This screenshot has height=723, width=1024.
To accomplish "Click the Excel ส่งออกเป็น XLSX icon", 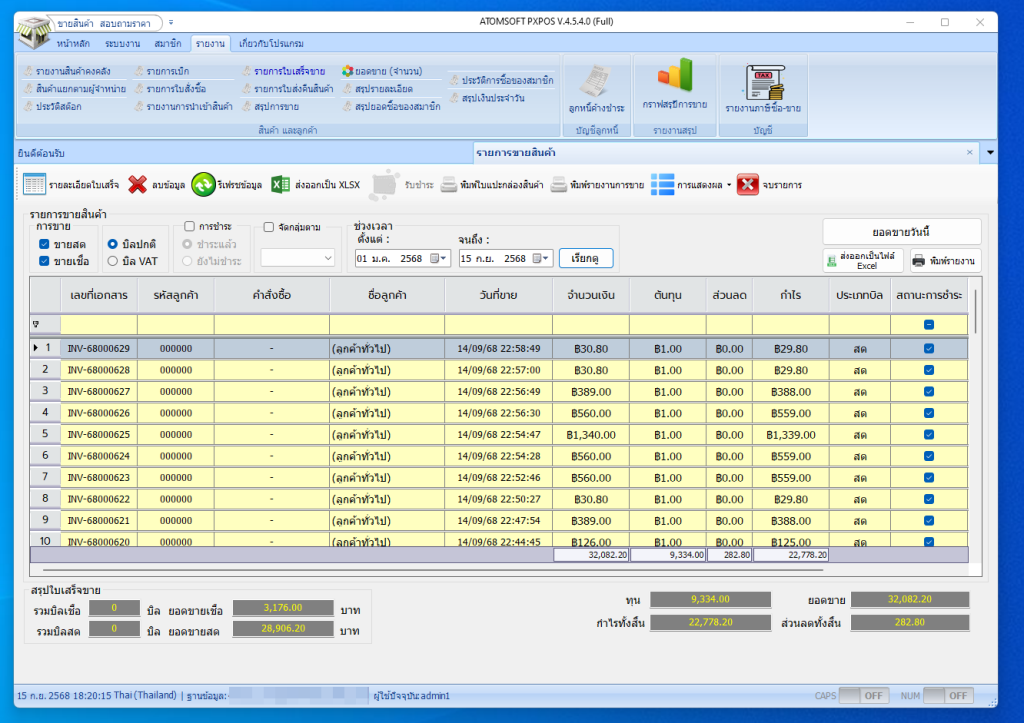I will point(280,185).
